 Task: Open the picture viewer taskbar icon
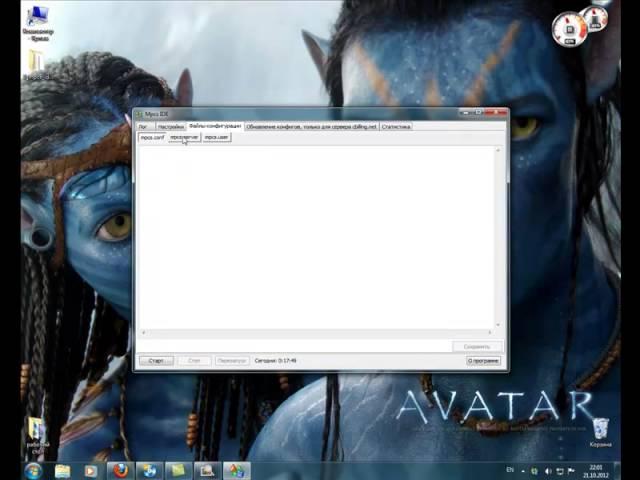[x=208, y=471]
